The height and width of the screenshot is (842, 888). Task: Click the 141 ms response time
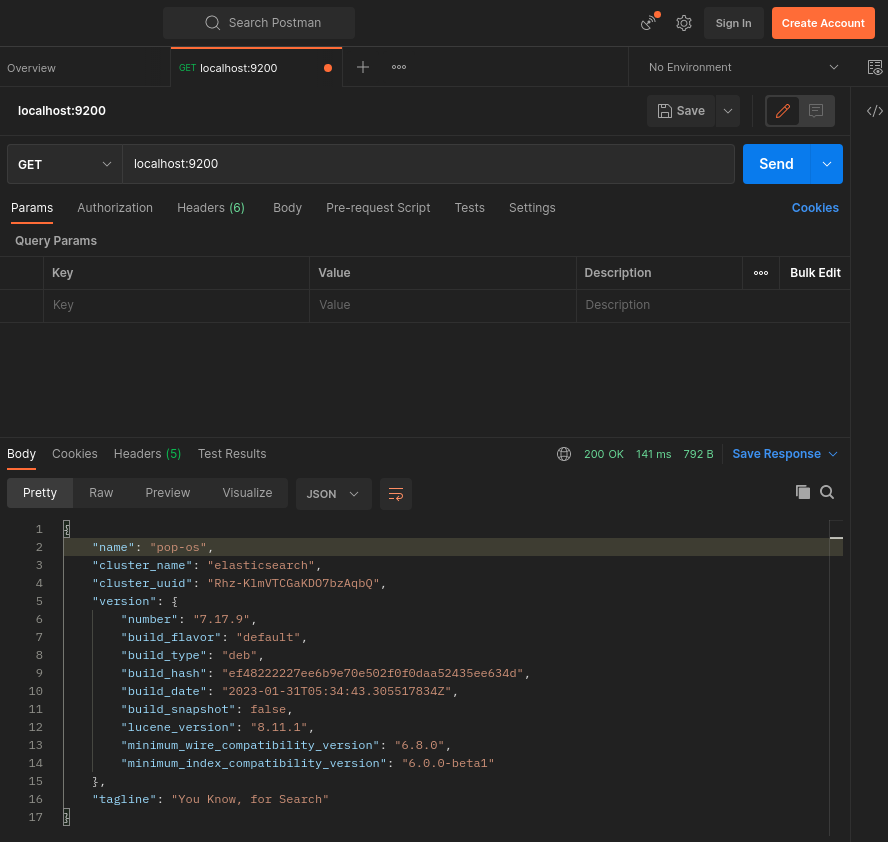[x=654, y=454]
